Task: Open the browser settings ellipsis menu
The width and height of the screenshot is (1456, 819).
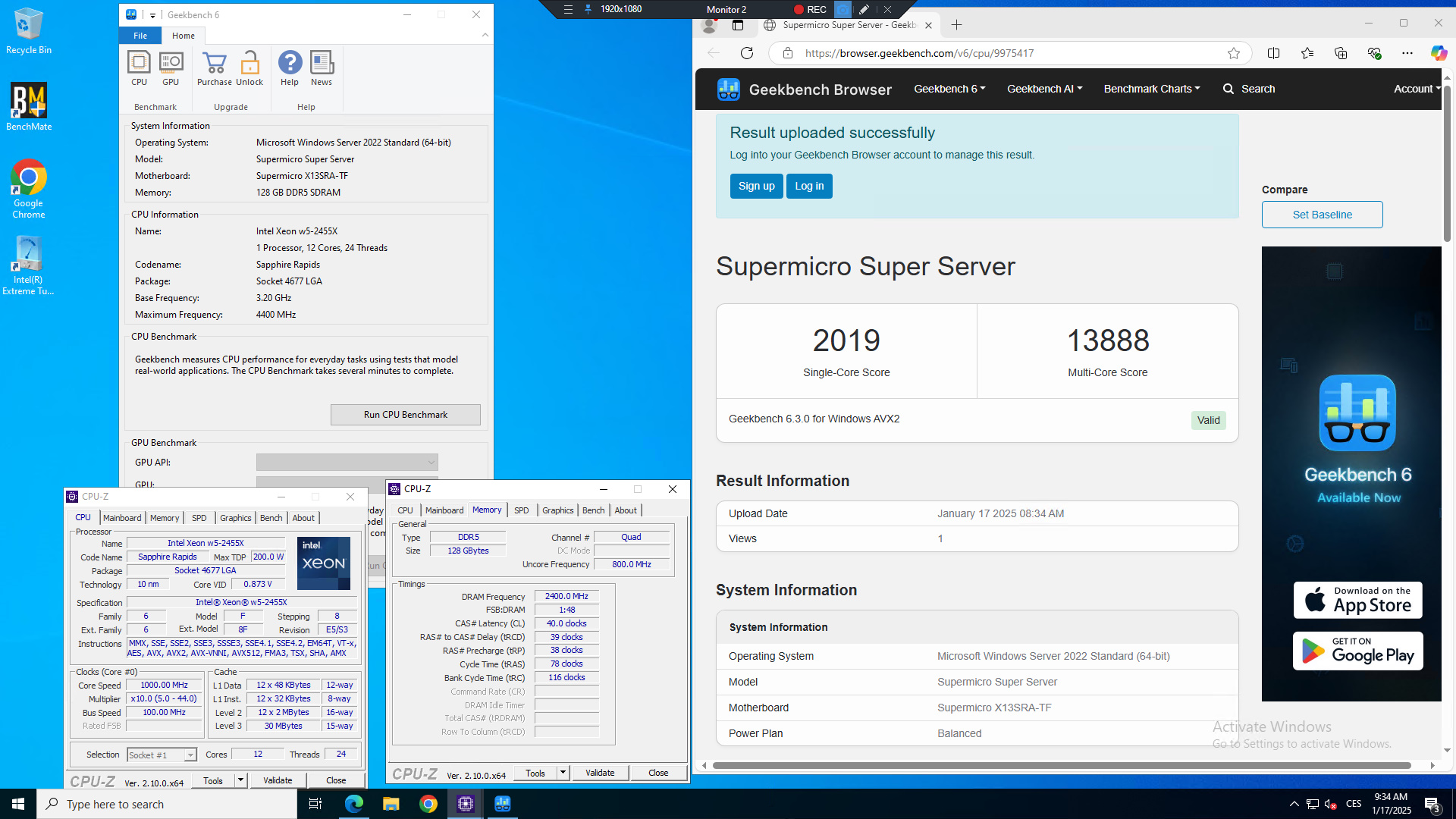Action: pyautogui.click(x=1407, y=53)
